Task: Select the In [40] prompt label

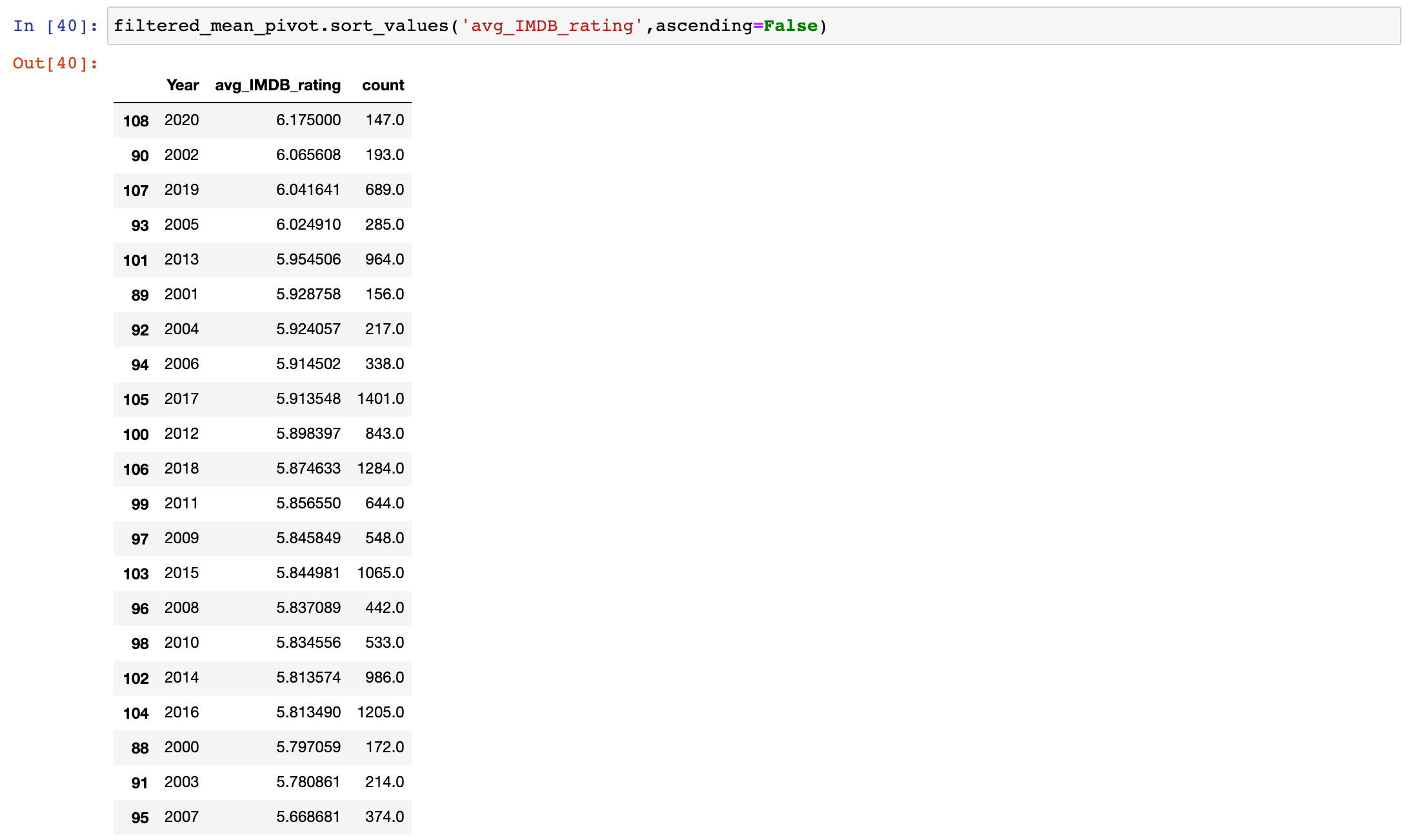Action: 55,26
